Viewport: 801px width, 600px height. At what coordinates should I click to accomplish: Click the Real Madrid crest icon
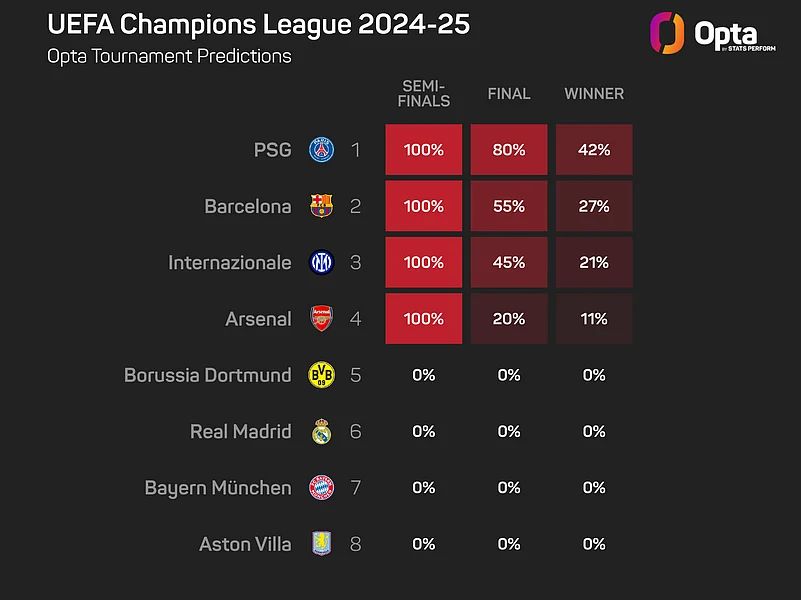pos(321,432)
